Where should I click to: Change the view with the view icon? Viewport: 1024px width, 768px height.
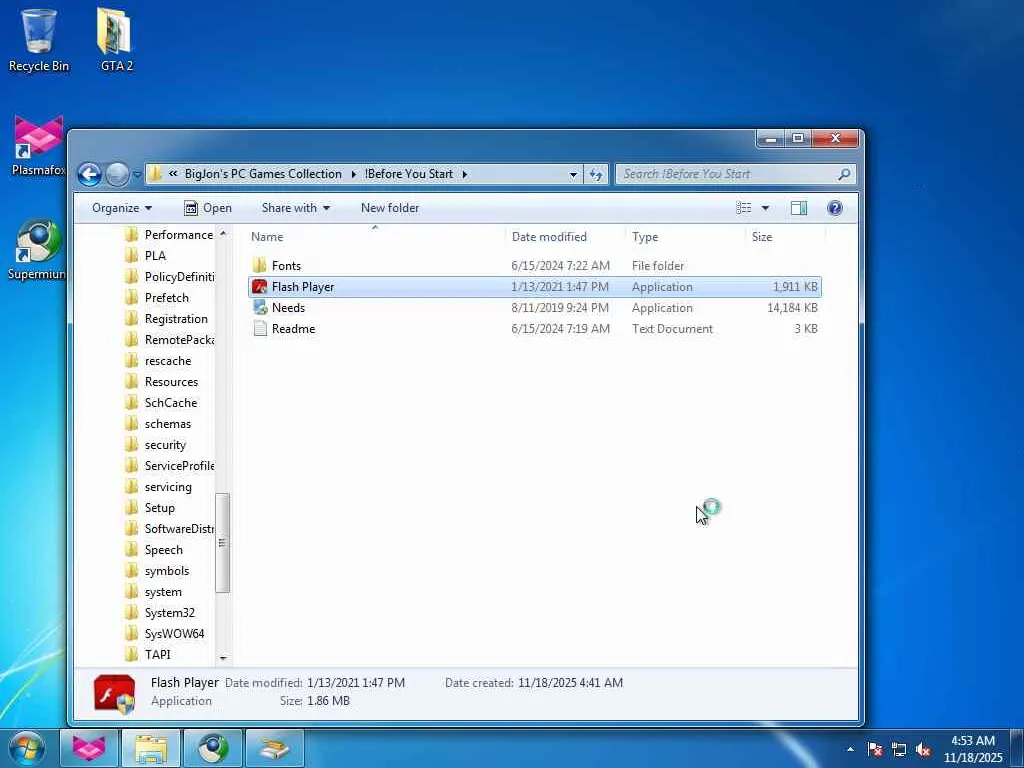pyautogui.click(x=743, y=208)
